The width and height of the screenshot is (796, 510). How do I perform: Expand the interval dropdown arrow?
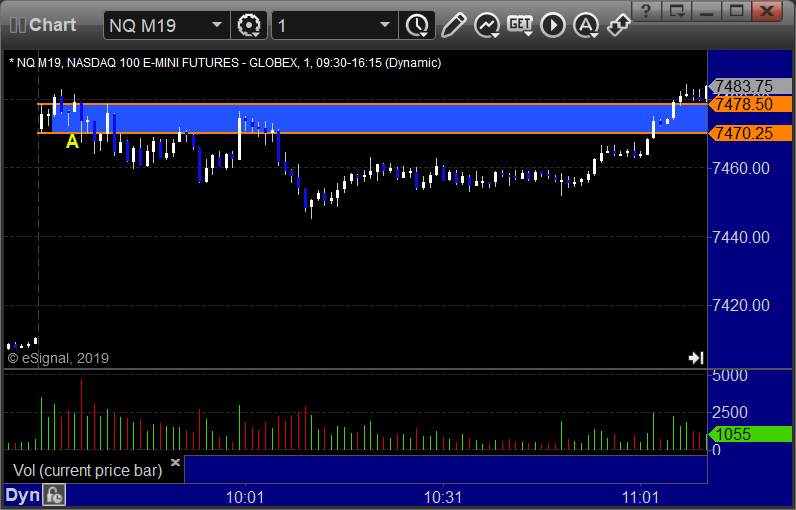[x=385, y=25]
